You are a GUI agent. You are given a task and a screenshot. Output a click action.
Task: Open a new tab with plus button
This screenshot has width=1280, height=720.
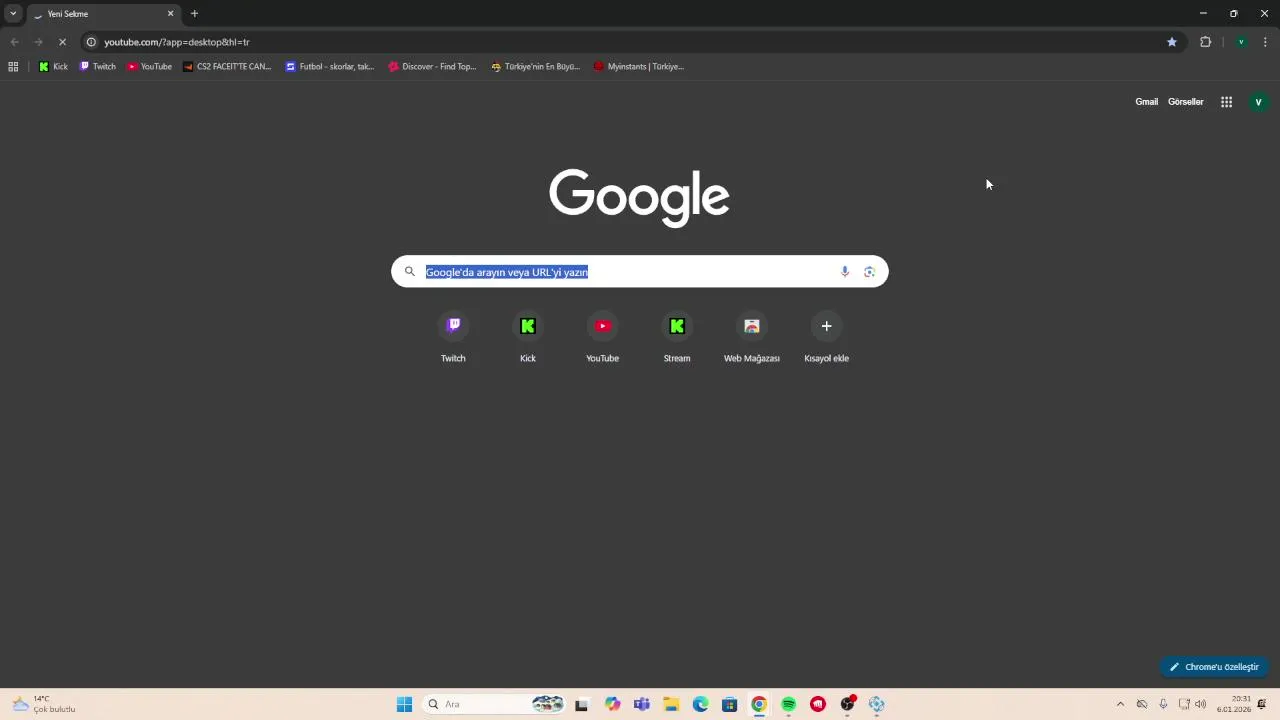[194, 14]
